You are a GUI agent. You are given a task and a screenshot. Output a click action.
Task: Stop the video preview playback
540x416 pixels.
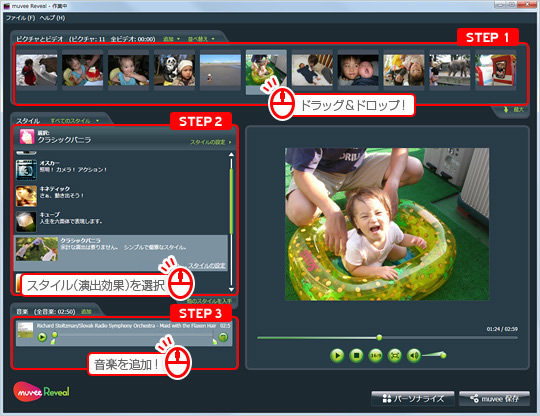tap(356, 355)
